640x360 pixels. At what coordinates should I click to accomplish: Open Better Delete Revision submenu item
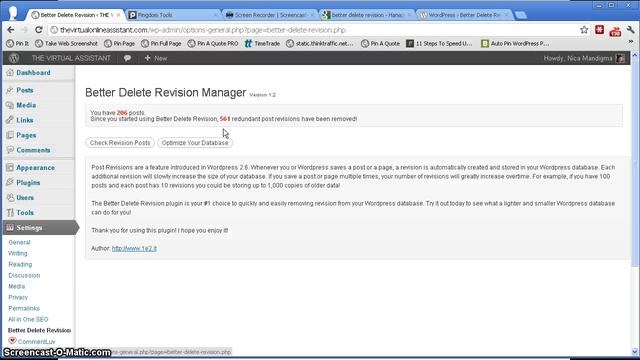[40, 330]
